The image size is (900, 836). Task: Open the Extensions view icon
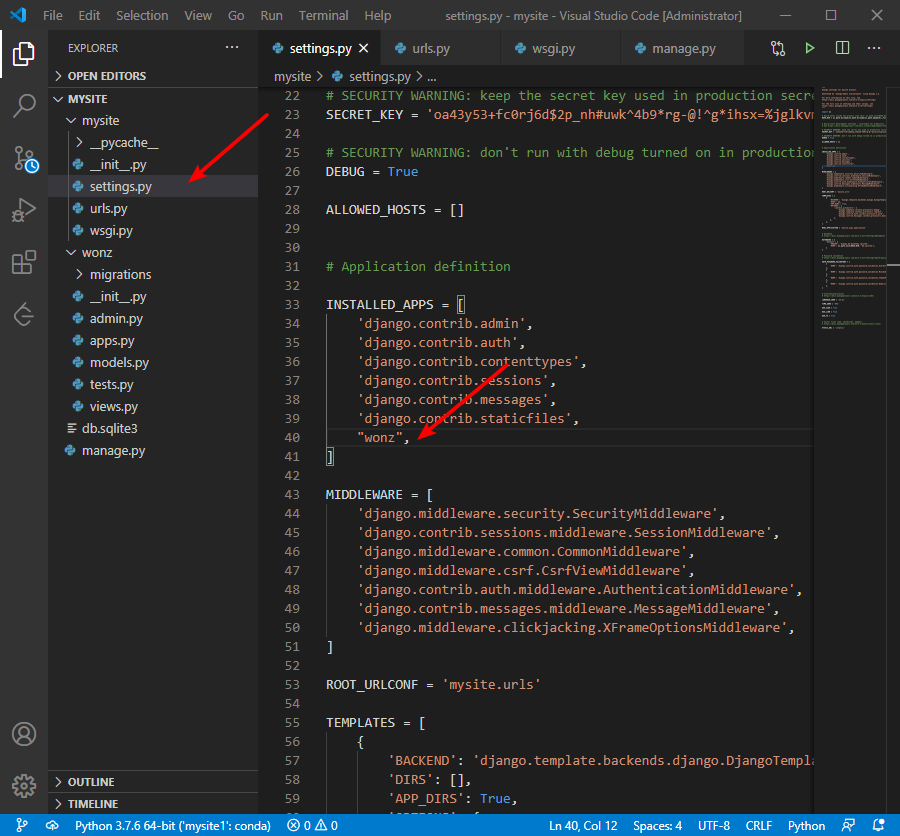(x=24, y=262)
